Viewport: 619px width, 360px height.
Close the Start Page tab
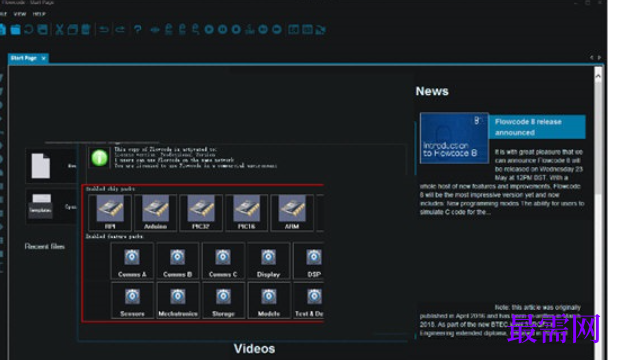43,58
